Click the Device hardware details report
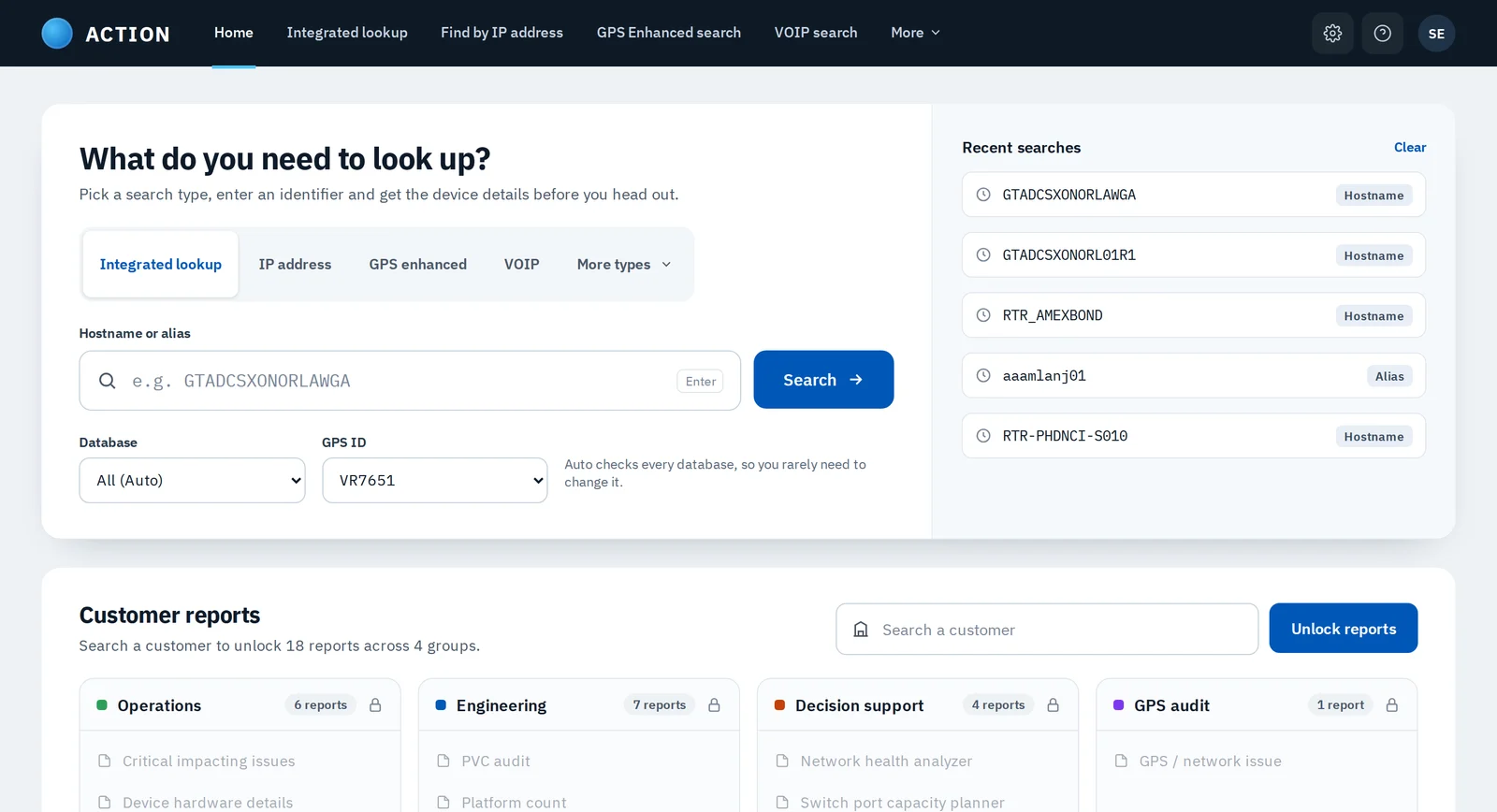The image size is (1497, 812). pyautogui.click(x=208, y=803)
